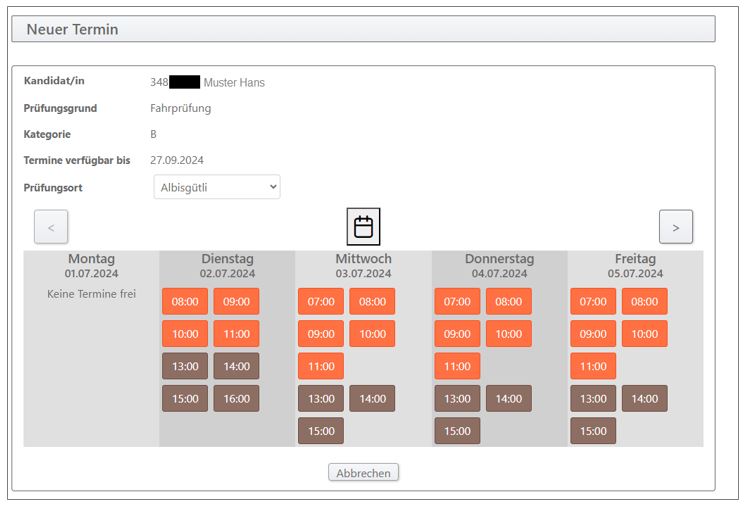This screenshot has height=508, width=747.
Task: Choose Tuesday 16:00 appointment
Action: [x=236, y=398]
